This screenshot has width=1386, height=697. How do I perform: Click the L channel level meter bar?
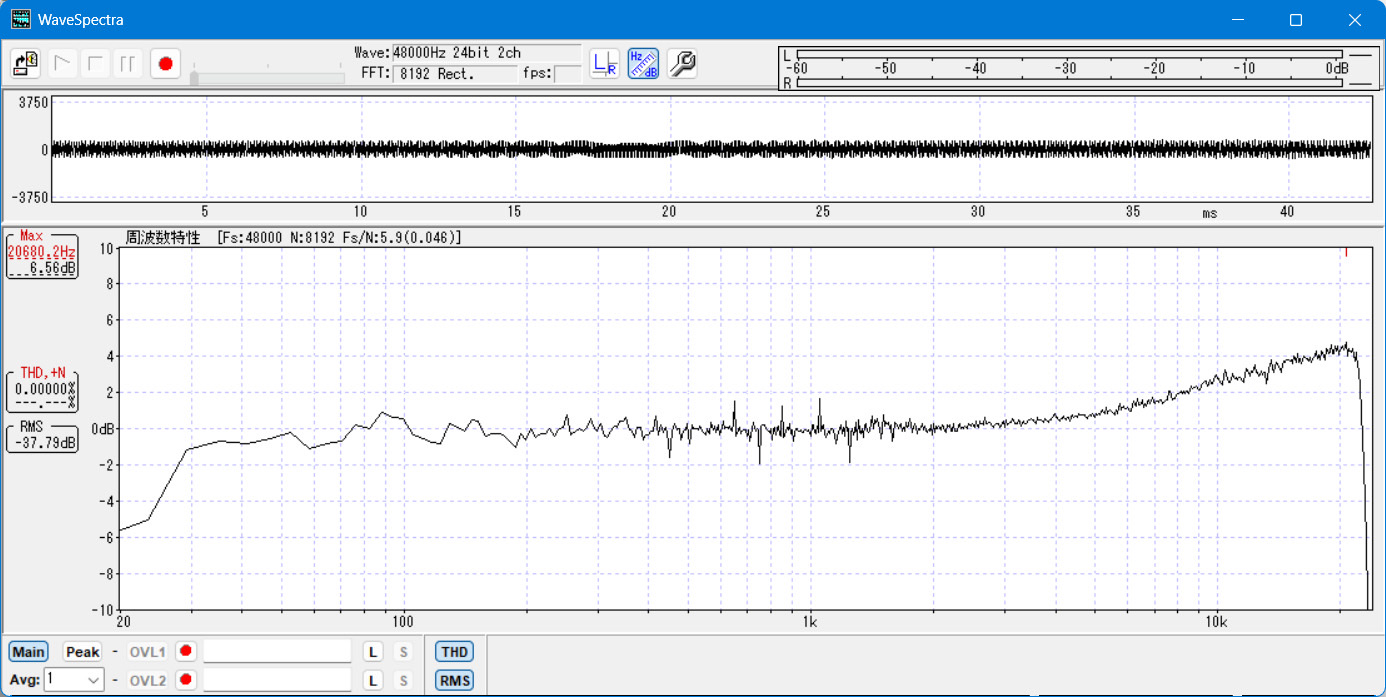1069,54
